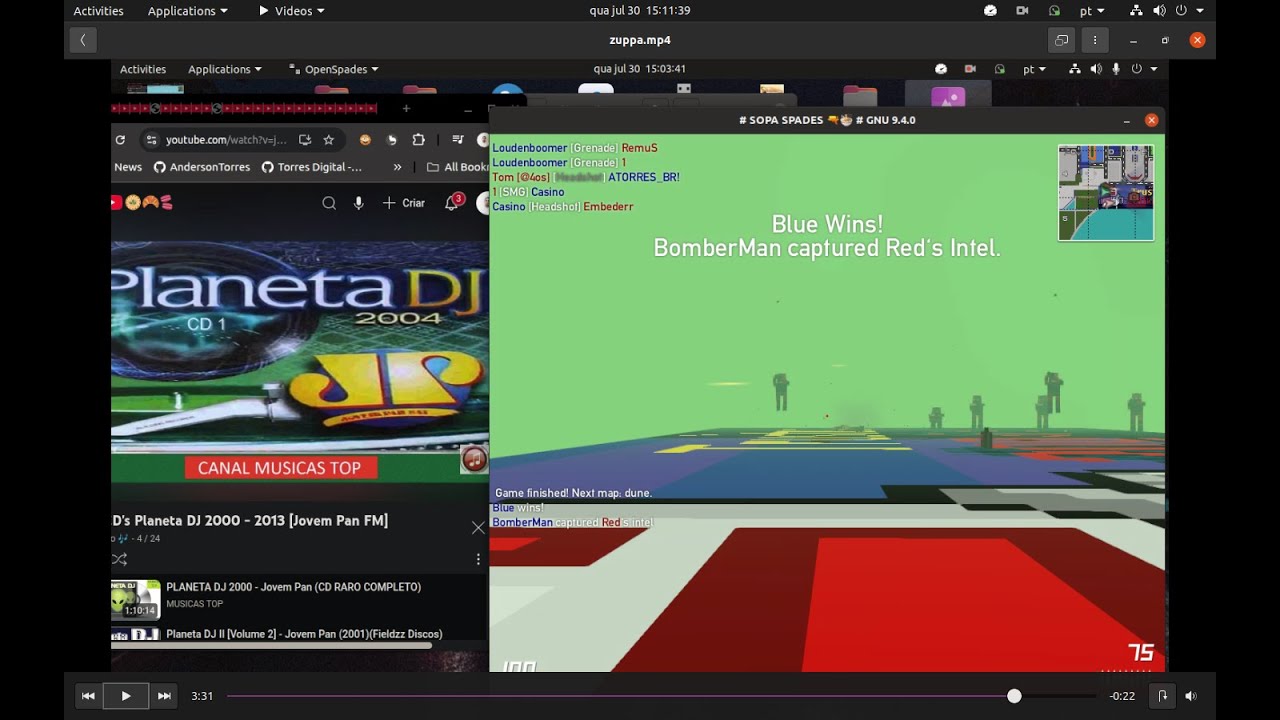
Task: Click the Planeta DJ 2004 video player
Action: pos(300,362)
